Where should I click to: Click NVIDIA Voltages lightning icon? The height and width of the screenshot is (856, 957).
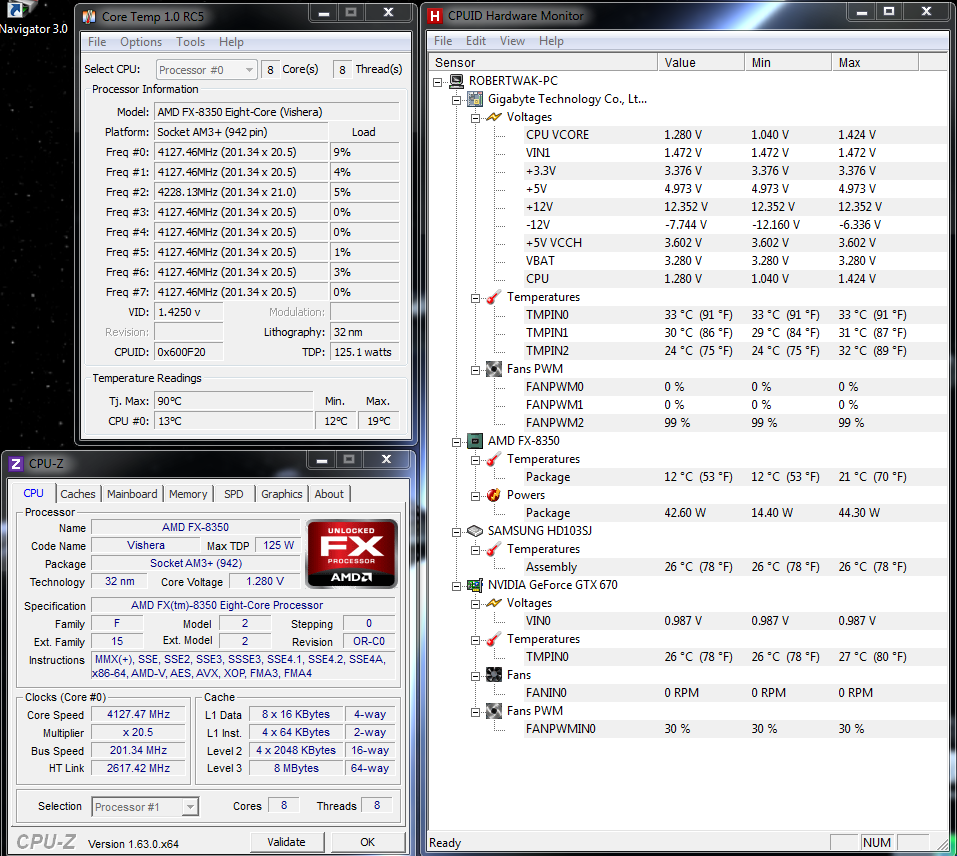(493, 603)
